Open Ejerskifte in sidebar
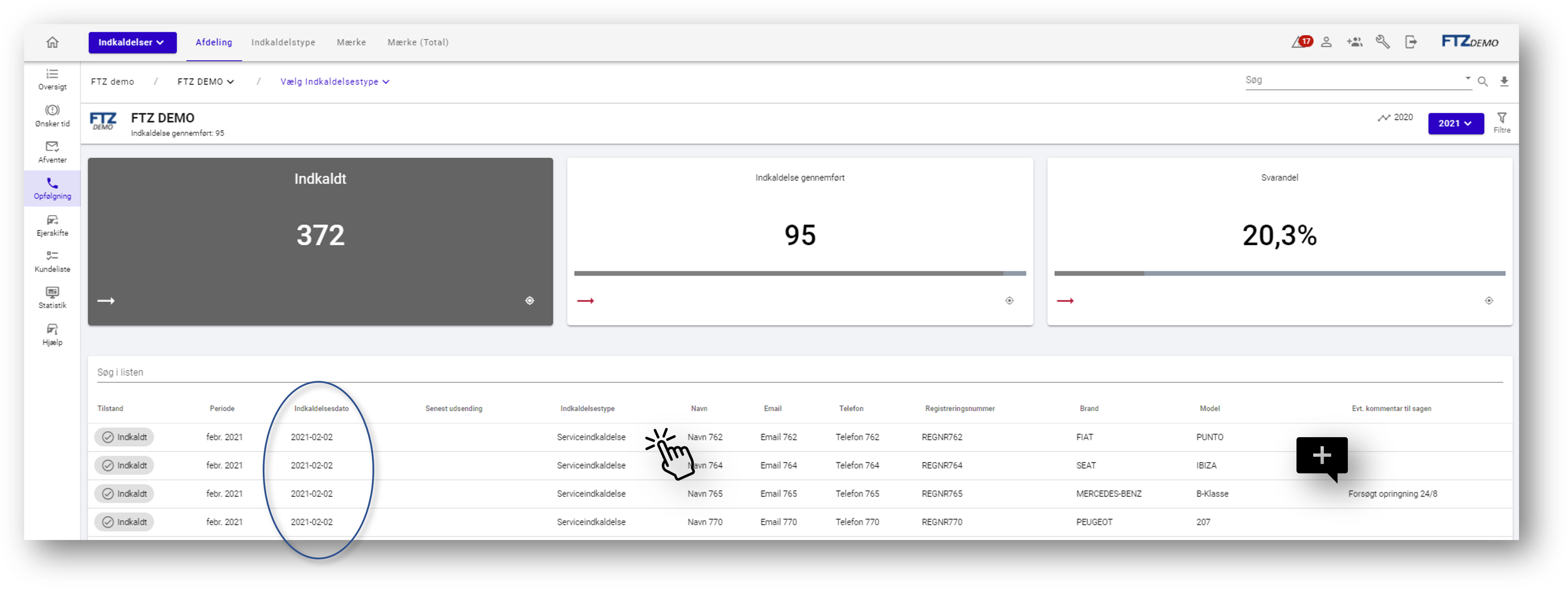Screen dimensions: 1568x589 (52, 225)
